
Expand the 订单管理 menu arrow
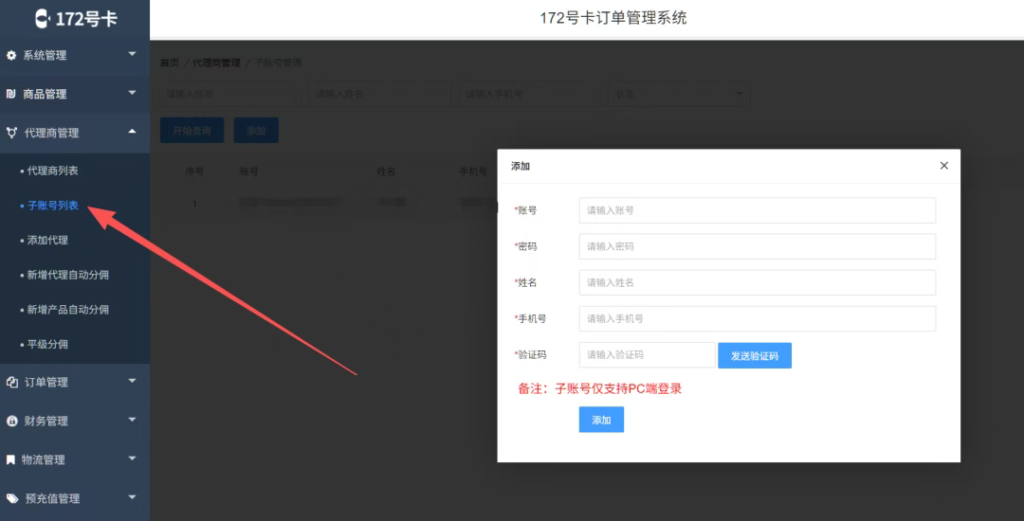(132, 381)
